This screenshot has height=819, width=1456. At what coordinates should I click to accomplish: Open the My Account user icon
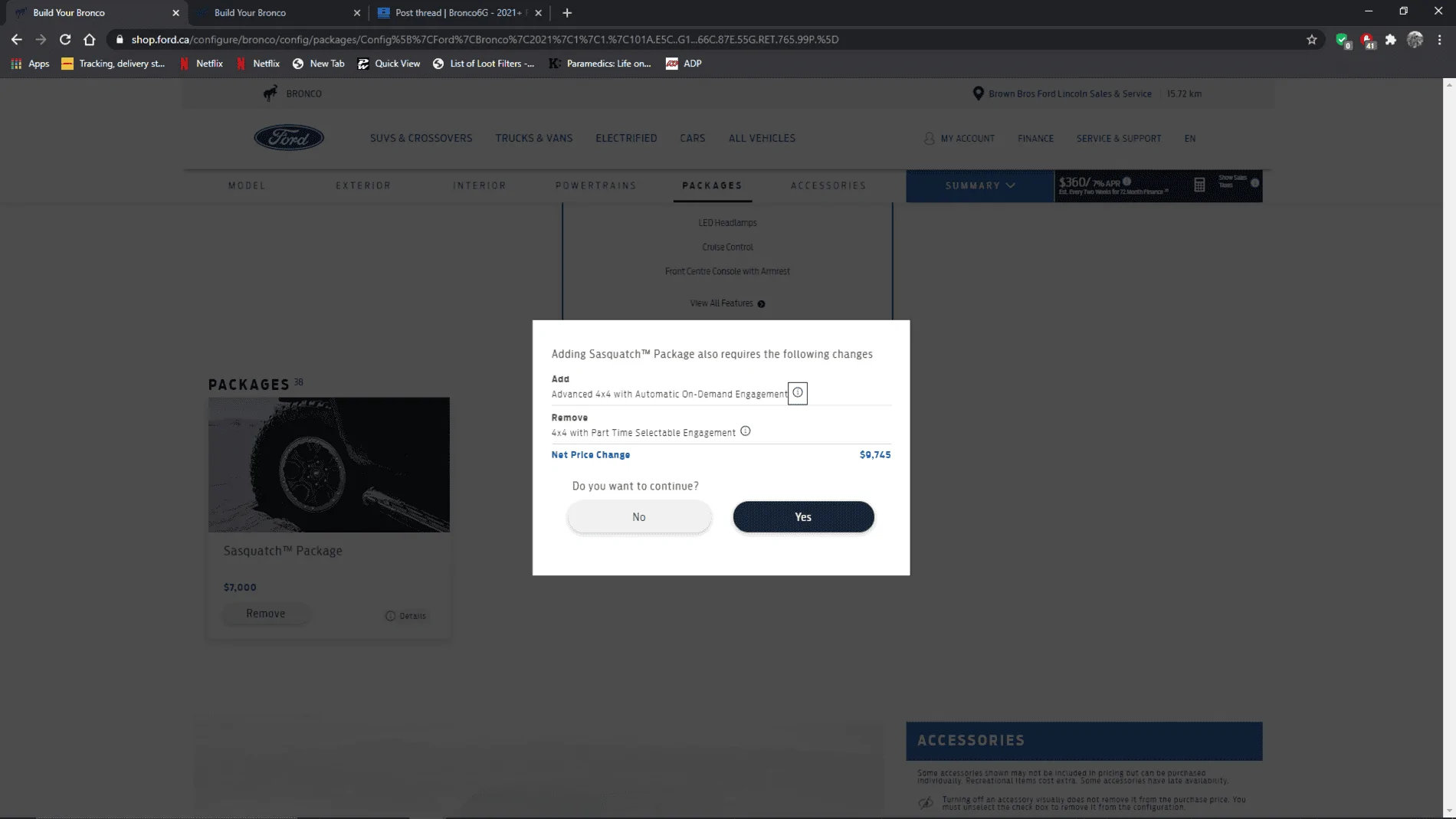929,139
